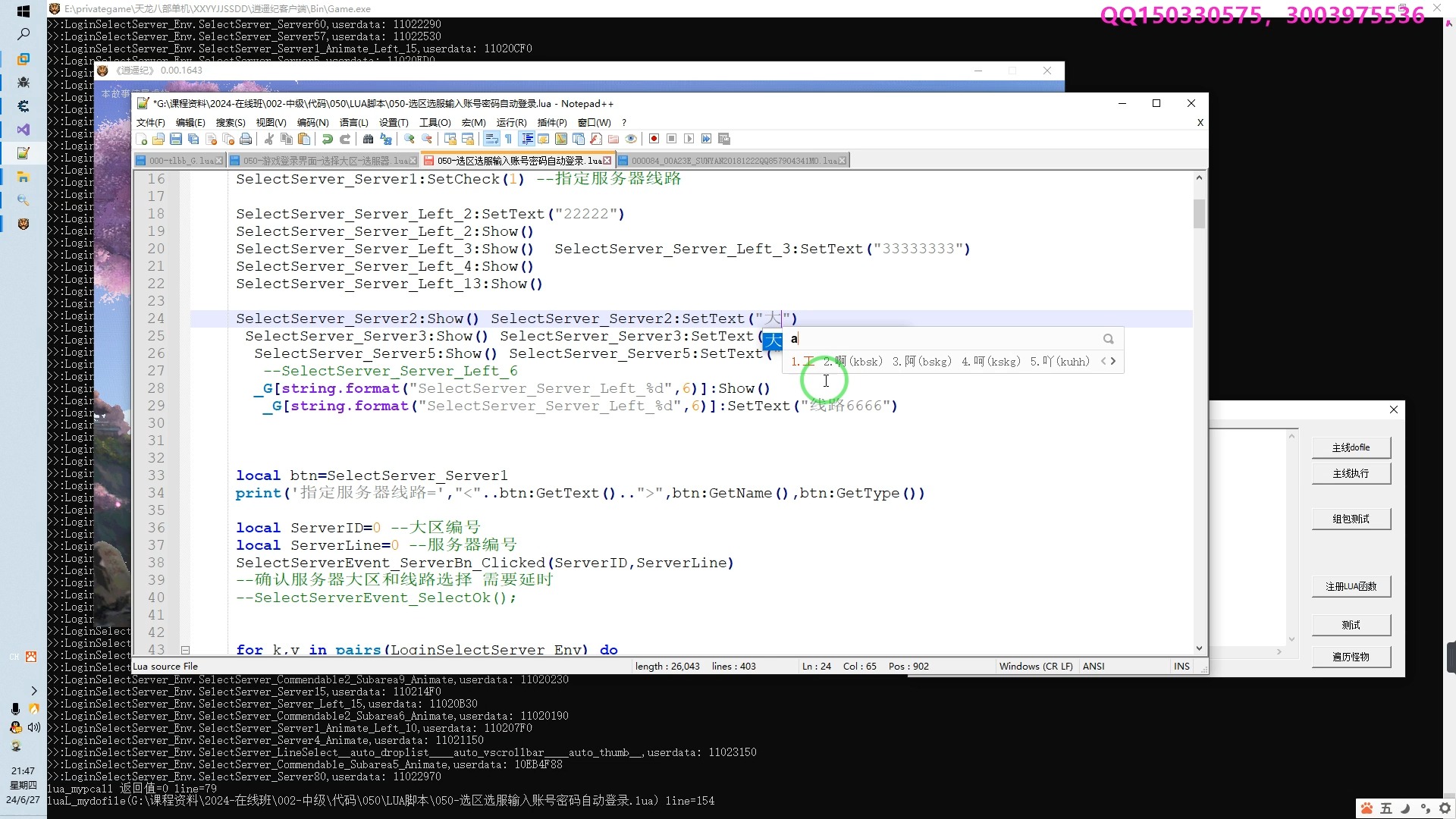
Task: Click the Run macro multiple times icon
Action: (x=706, y=139)
